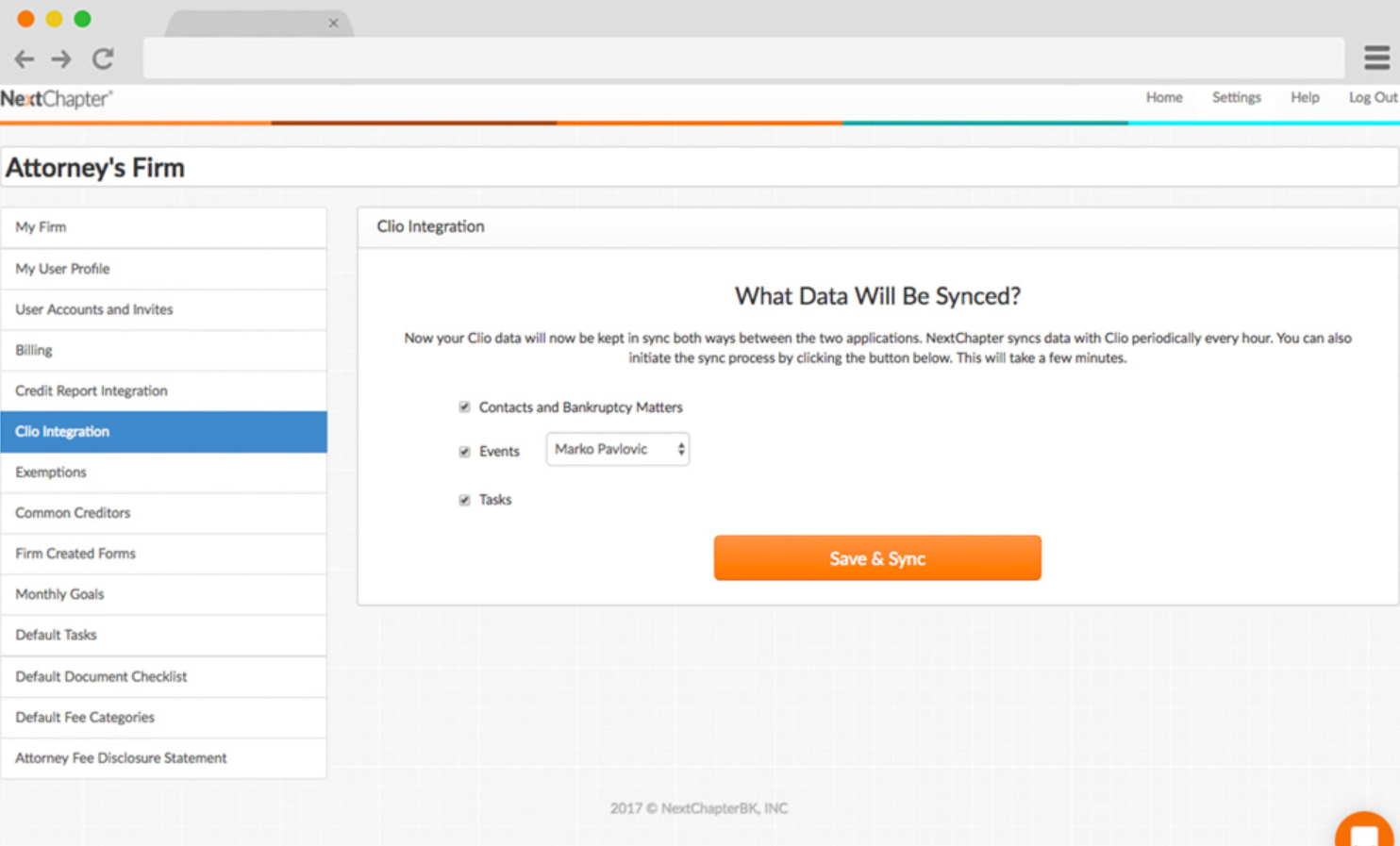Open the Marko Pavlovic events dropdown
The image size is (1400, 846).
coord(618,449)
